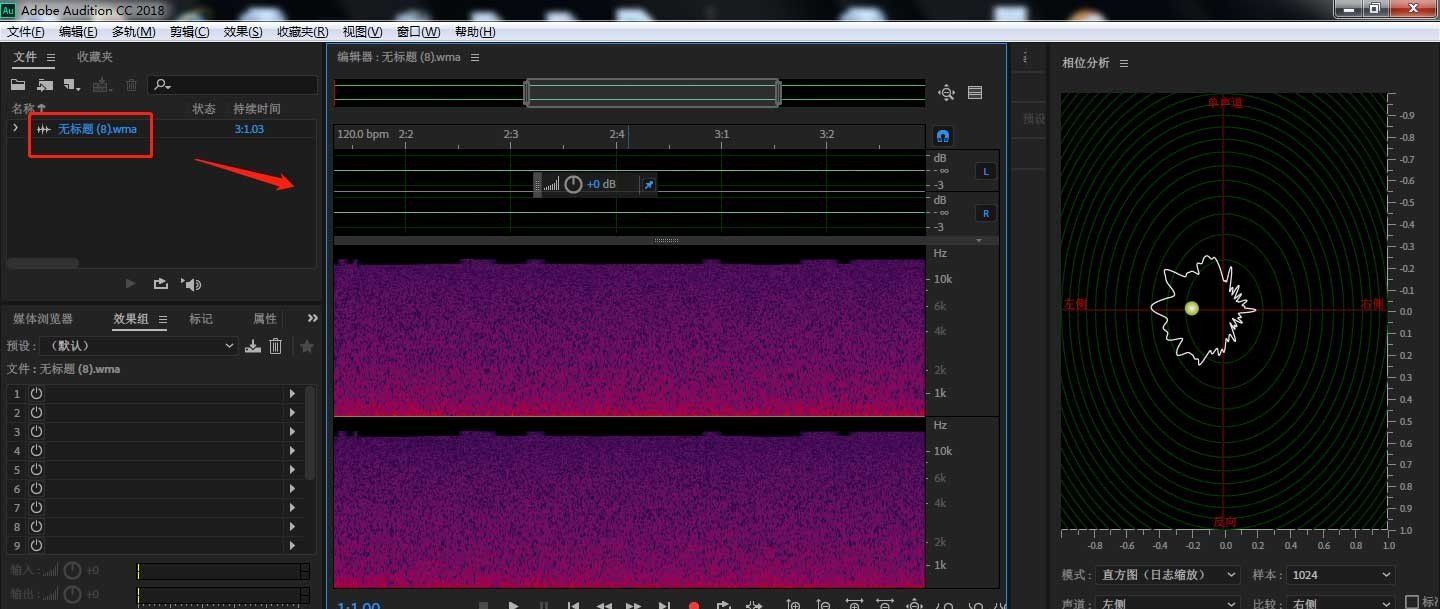Select file 无标题 (8).wma in Files list
The height and width of the screenshot is (609, 1440).
(97, 129)
